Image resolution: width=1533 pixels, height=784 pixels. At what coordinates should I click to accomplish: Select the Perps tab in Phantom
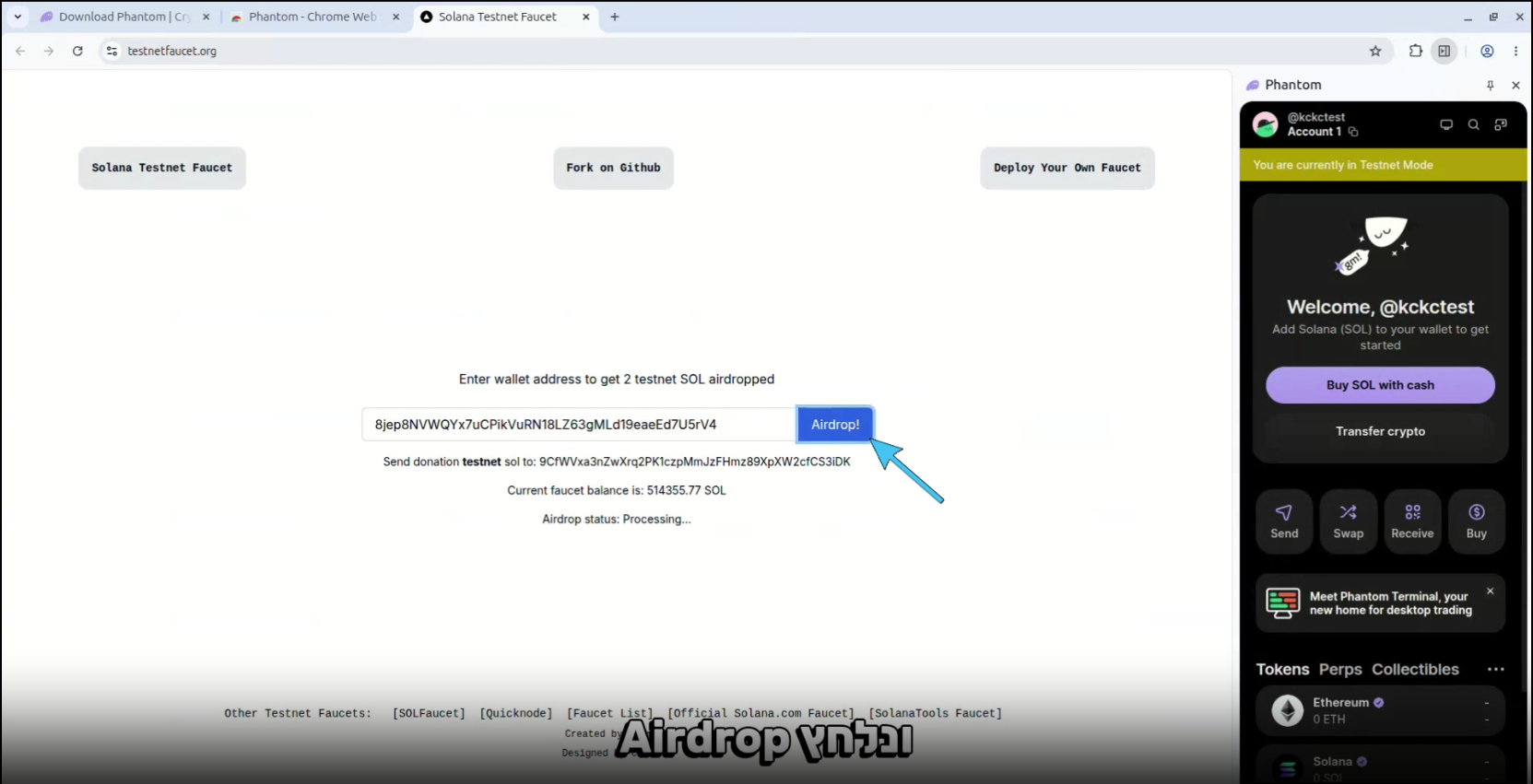click(x=1340, y=670)
